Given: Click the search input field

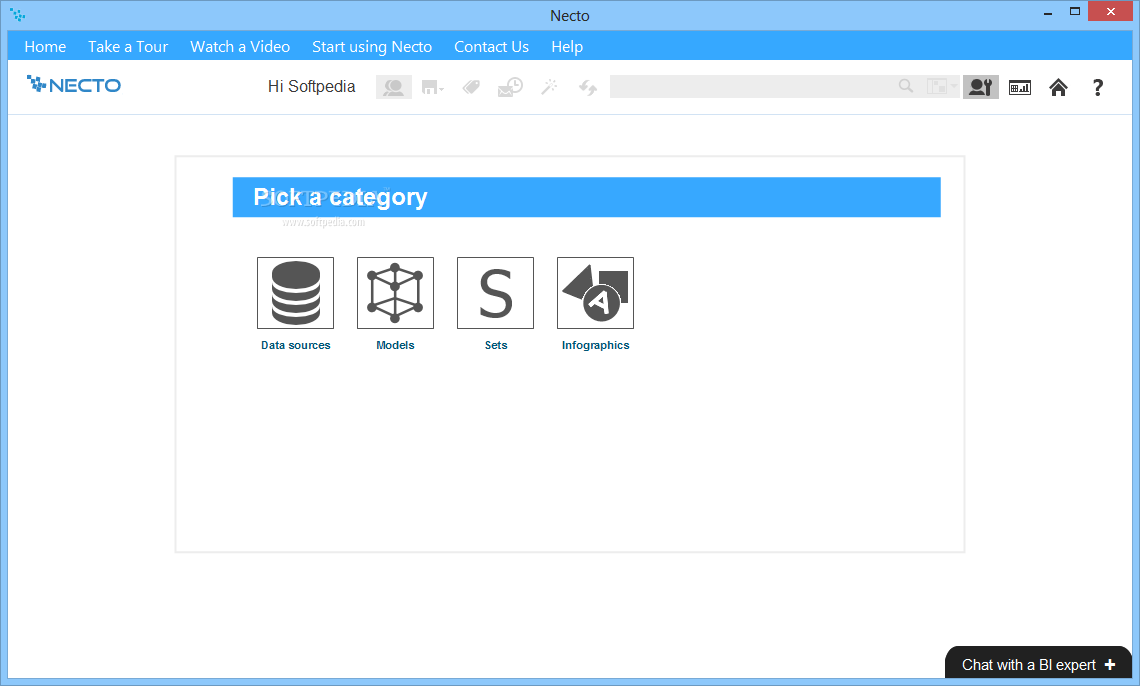Looking at the screenshot, I should point(753,86).
